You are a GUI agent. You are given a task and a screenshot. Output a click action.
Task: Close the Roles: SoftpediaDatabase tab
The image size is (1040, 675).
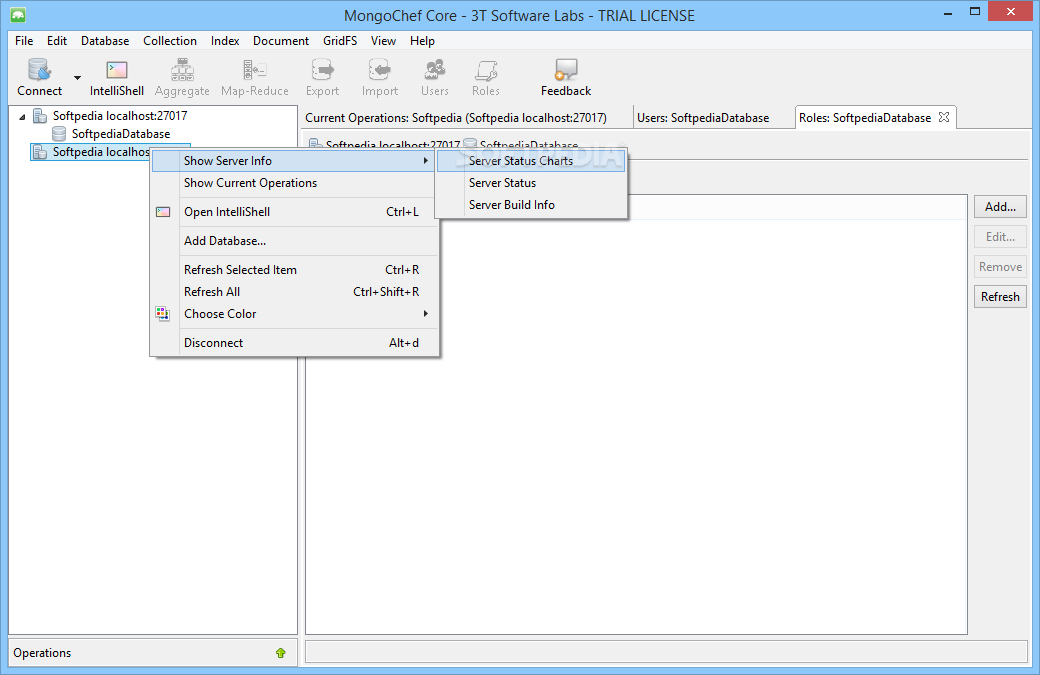(944, 117)
